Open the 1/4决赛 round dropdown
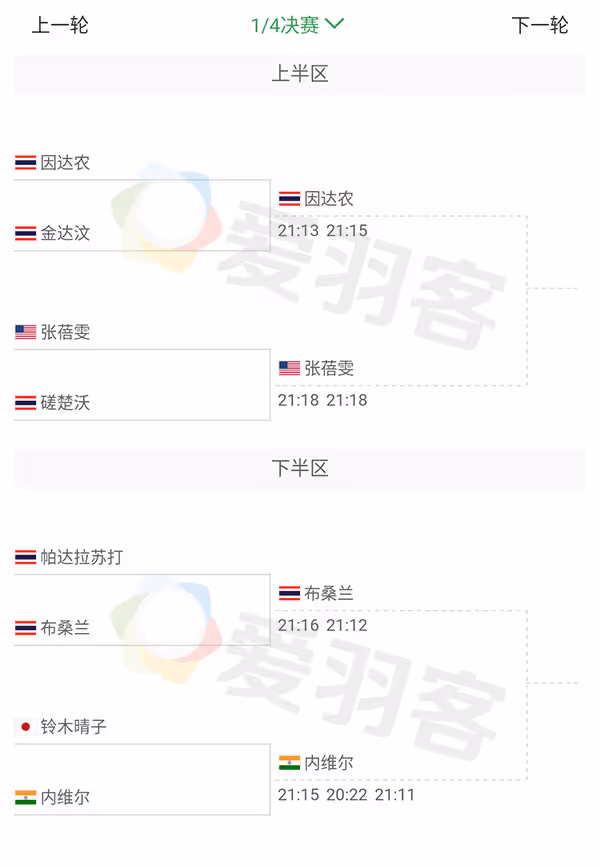Image resolution: width=600 pixels, height=867 pixels. [x=298, y=25]
